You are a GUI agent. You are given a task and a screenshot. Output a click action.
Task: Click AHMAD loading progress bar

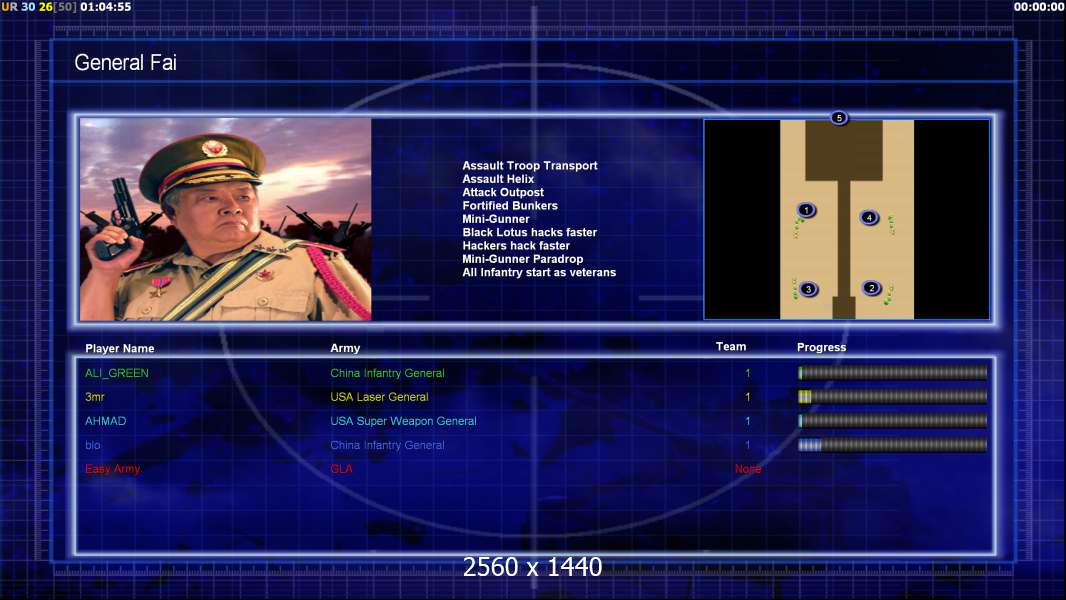(893, 421)
